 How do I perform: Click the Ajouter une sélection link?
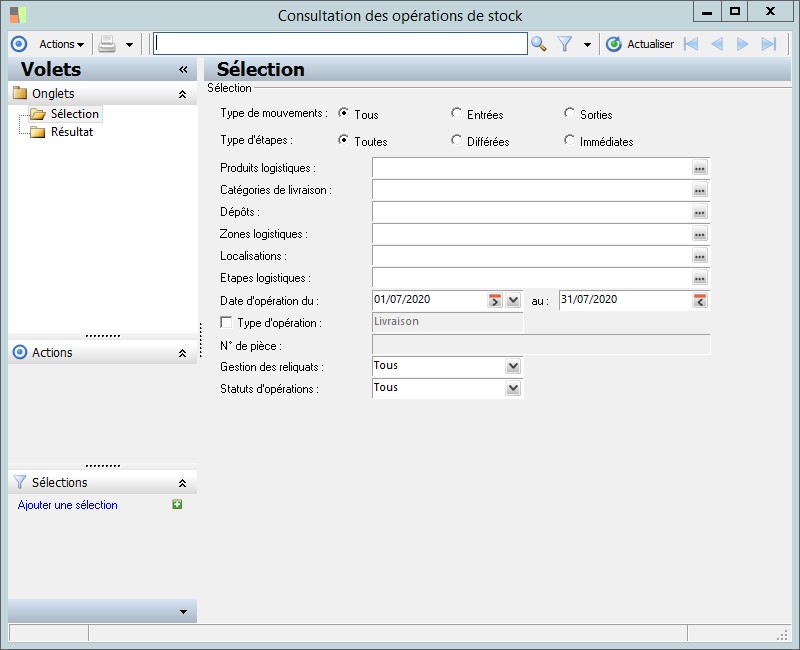67,505
